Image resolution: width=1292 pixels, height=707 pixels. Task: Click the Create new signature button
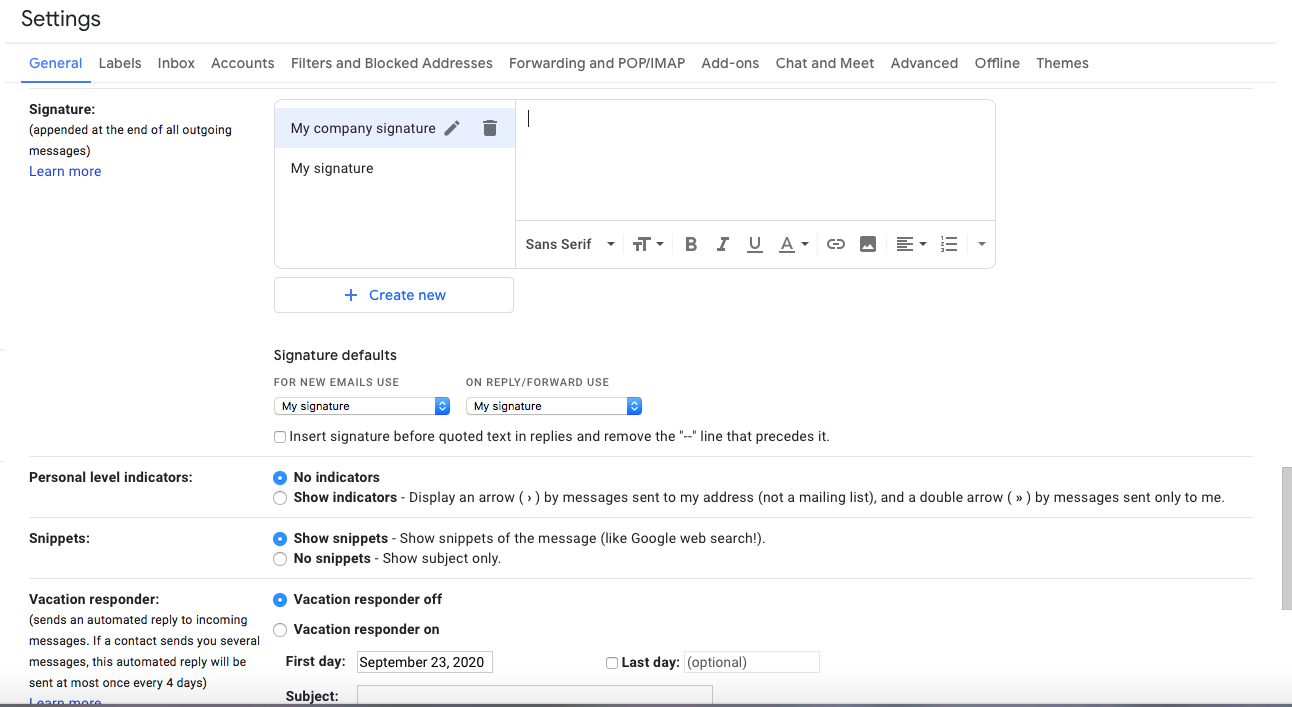tap(393, 294)
